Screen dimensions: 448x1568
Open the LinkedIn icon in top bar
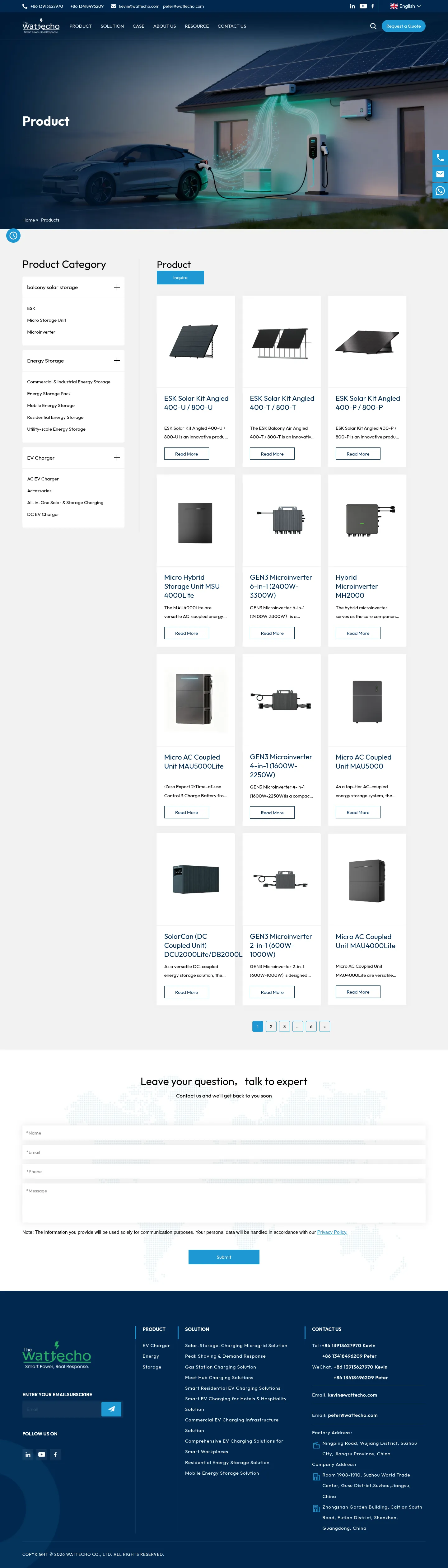pyautogui.click(x=352, y=6)
